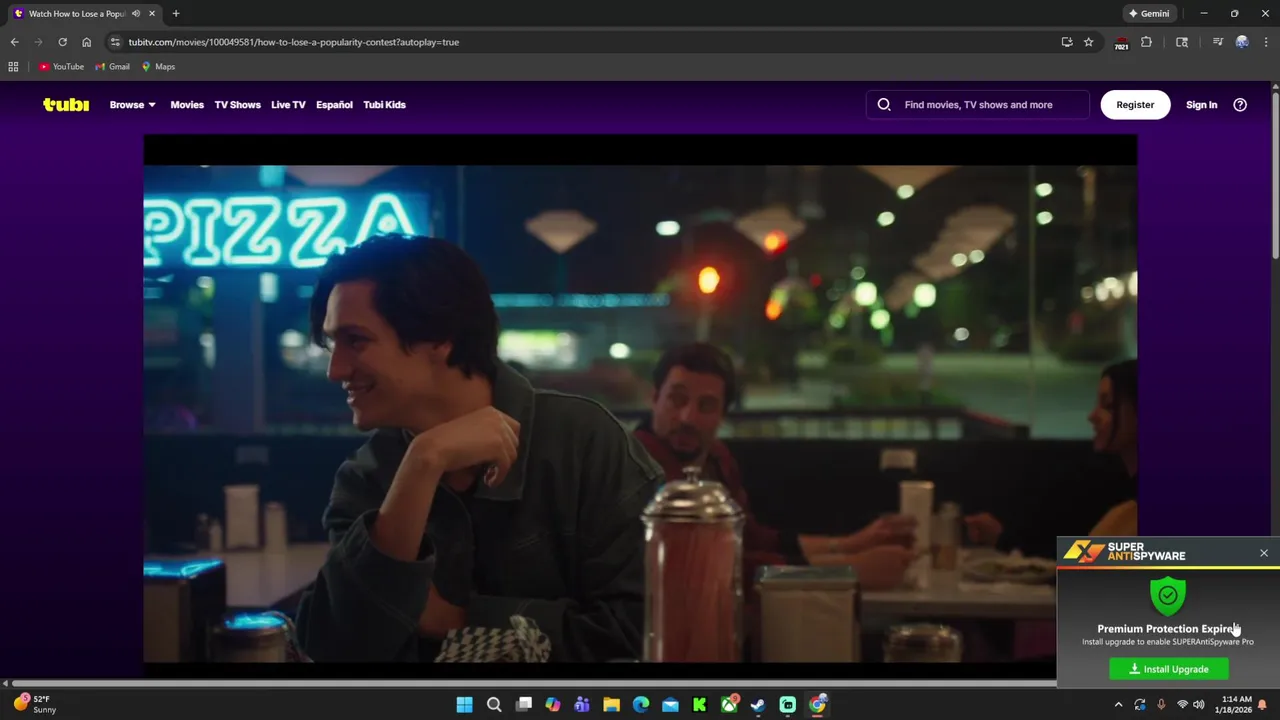Show hidden system tray icons

1118,704
